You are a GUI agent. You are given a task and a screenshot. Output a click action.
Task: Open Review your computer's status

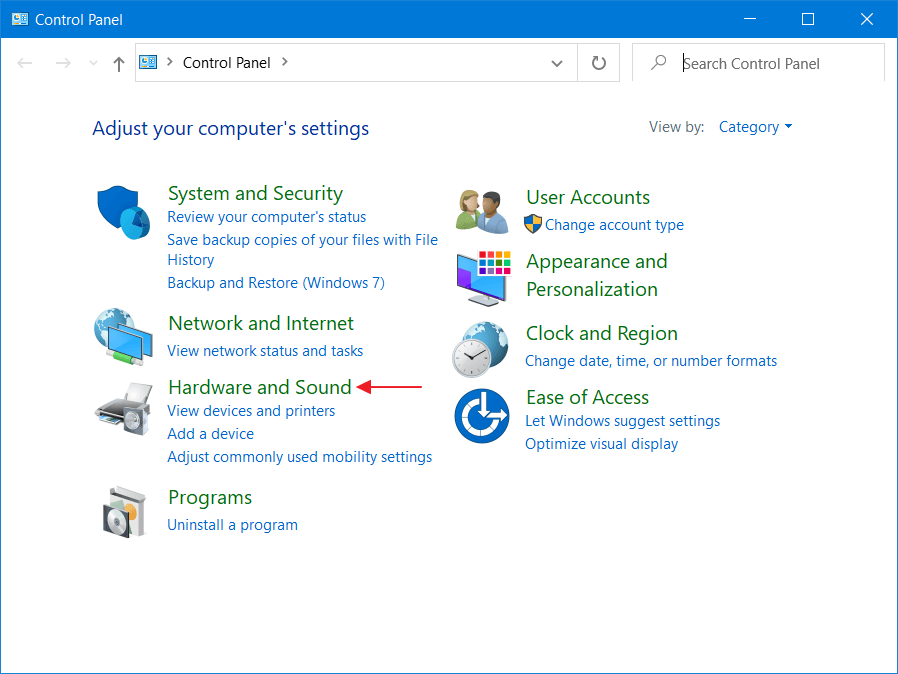coord(266,217)
